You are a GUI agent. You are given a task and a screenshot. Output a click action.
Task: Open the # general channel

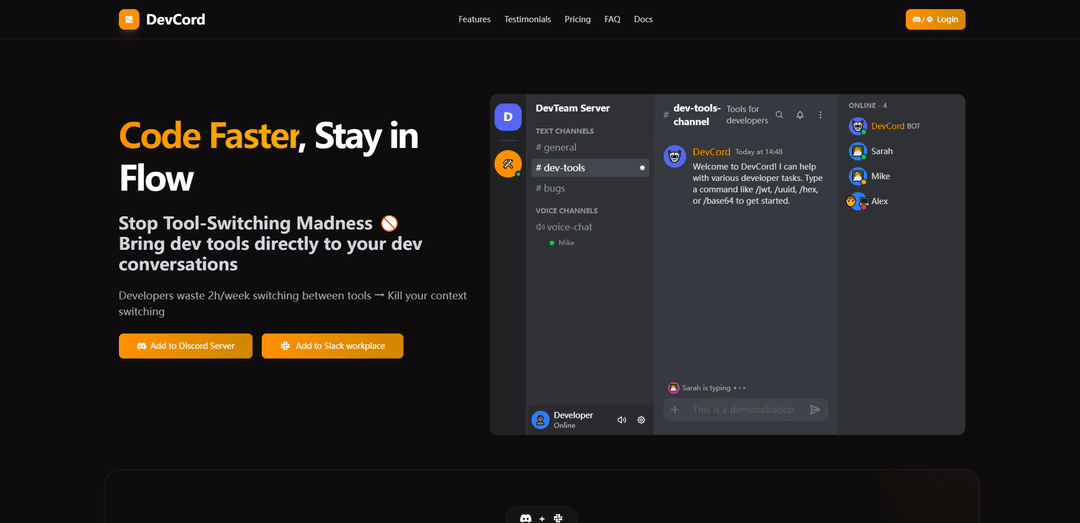point(590,147)
